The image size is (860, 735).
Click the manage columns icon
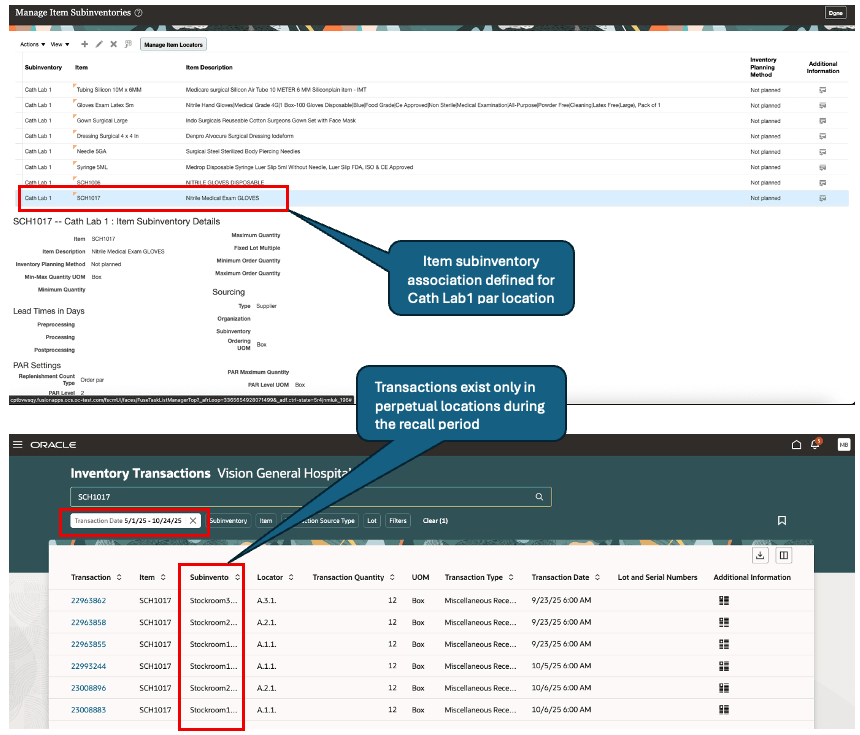coord(784,555)
